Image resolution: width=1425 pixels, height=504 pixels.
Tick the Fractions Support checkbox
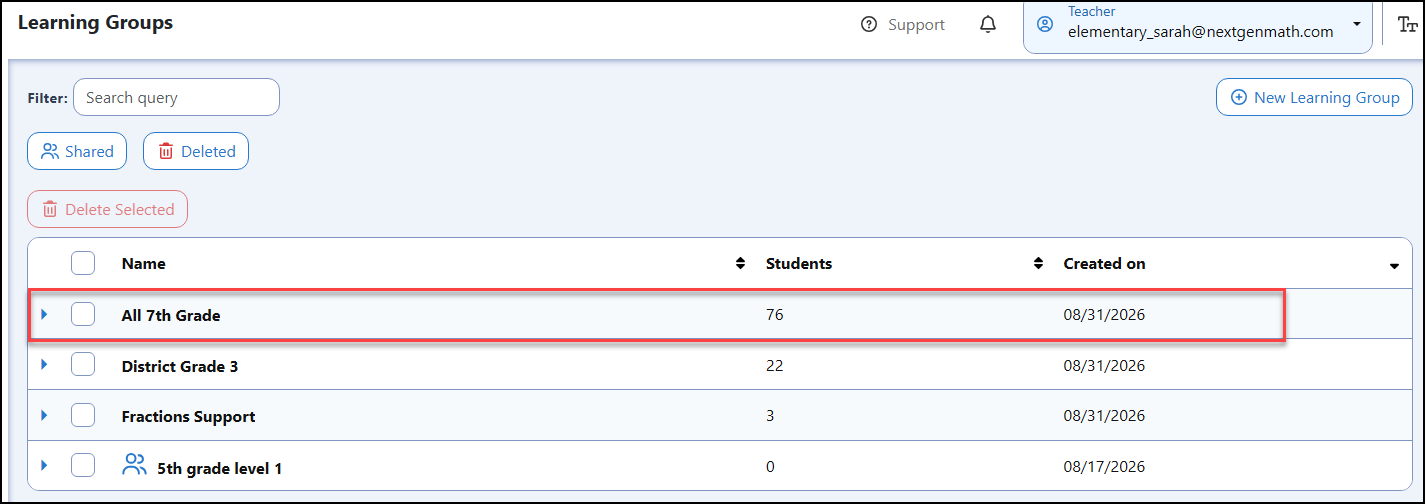pyautogui.click(x=83, y=415)
